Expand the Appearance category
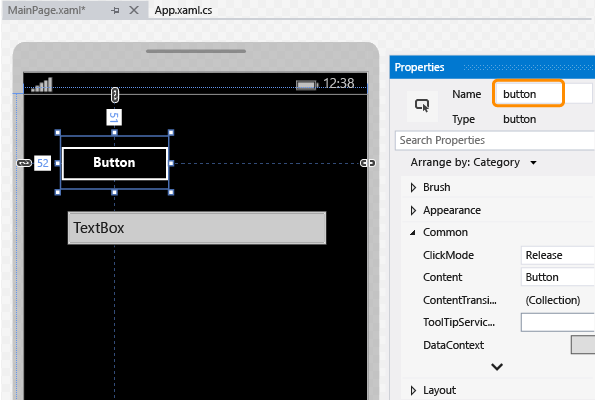 coord(413,211)
